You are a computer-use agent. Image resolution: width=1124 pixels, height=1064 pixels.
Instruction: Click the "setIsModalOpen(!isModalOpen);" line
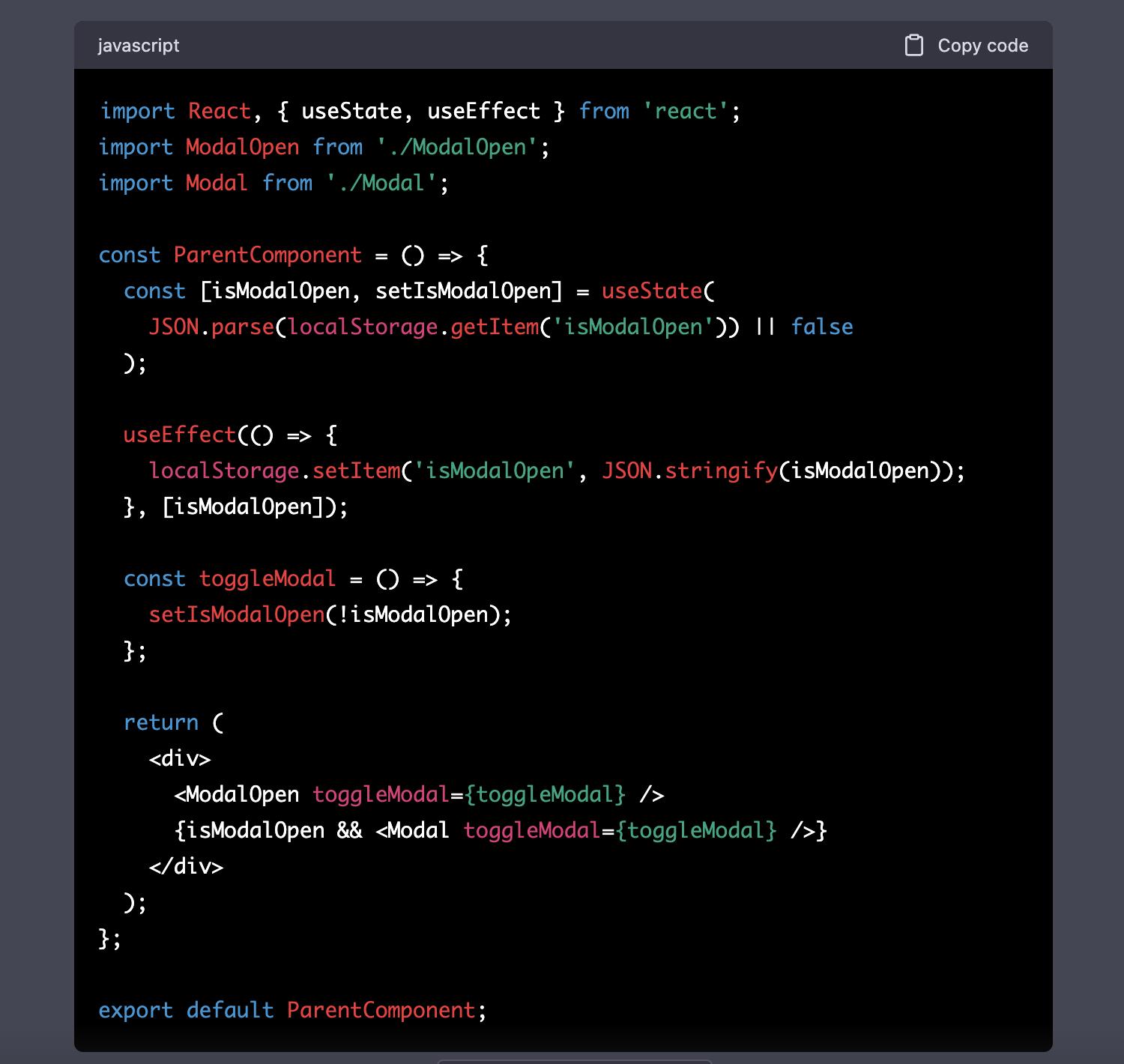click(x=330, y=615)
